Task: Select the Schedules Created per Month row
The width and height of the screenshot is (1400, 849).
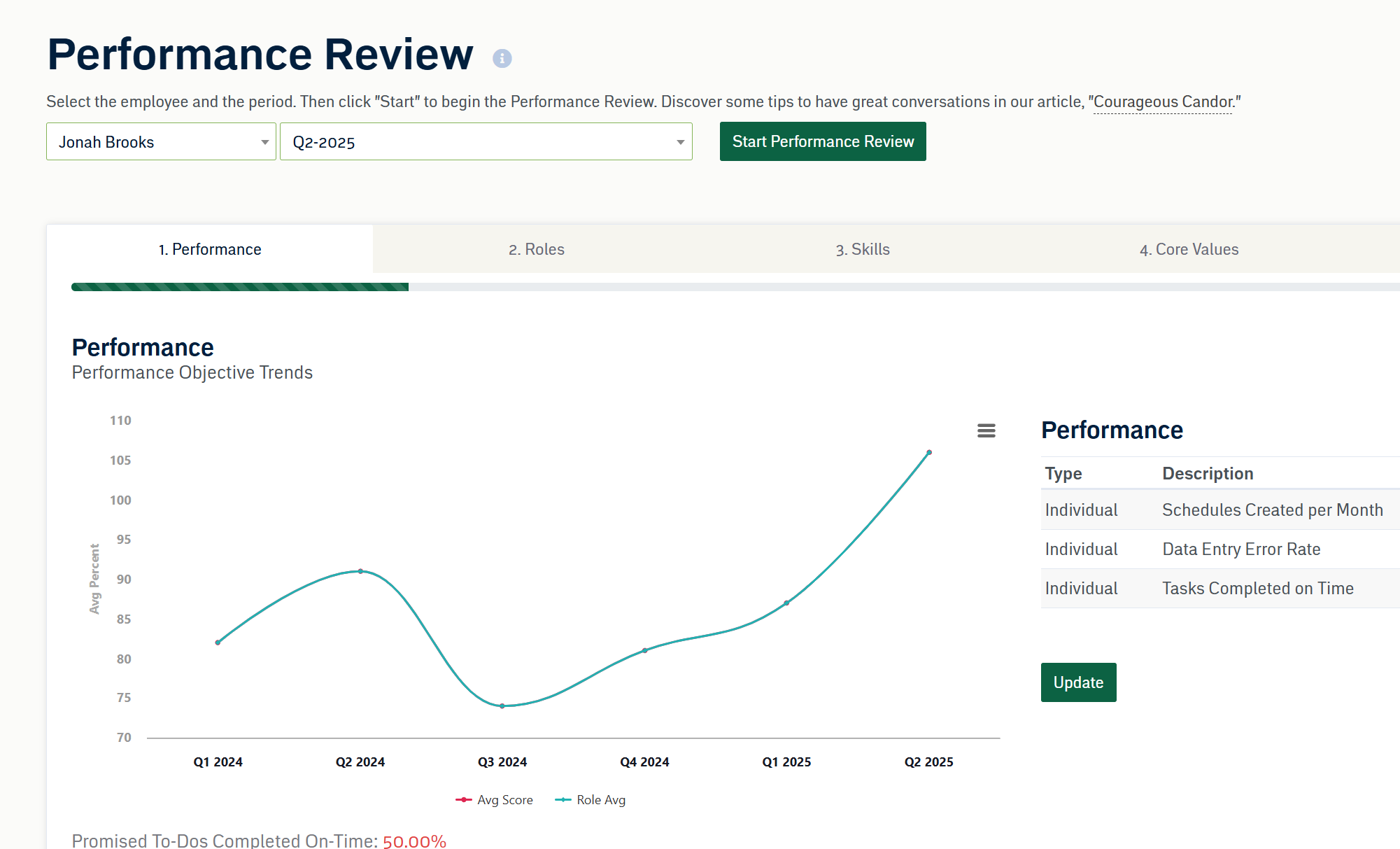Action: click(1220, 510)
